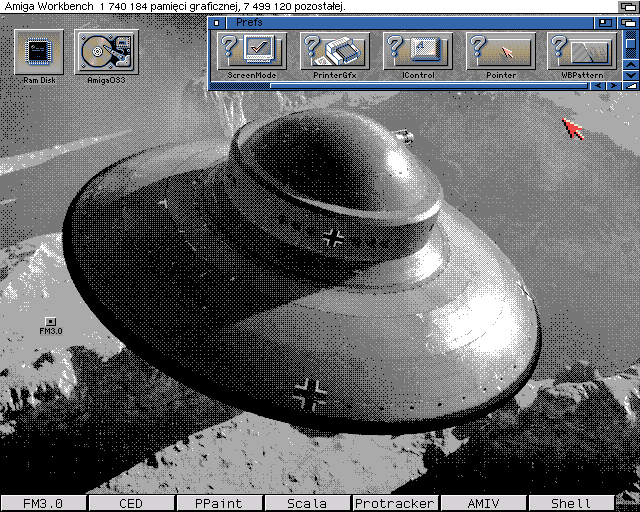Select the Pointer prefs icon
640x512 pixels.
click(501, 51)
